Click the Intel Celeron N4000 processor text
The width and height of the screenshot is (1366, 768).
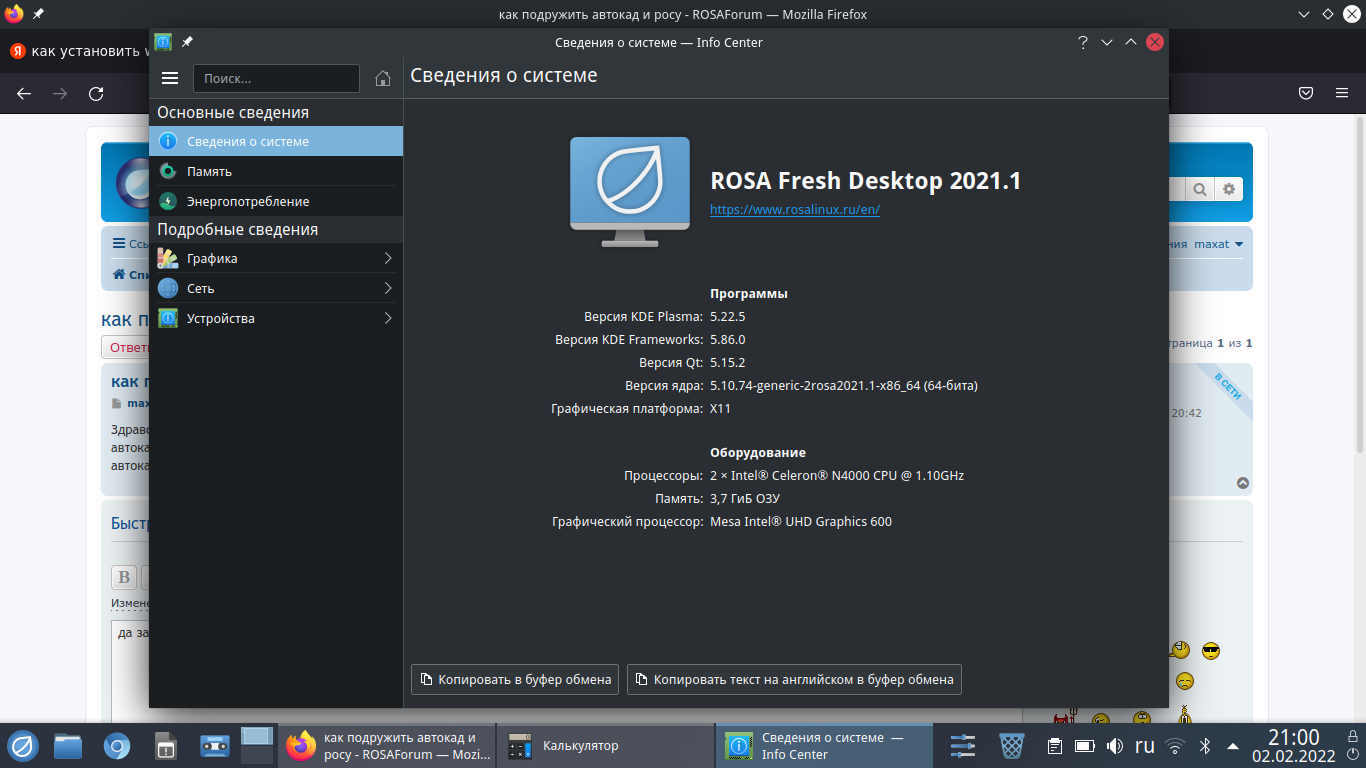point(837,476)
